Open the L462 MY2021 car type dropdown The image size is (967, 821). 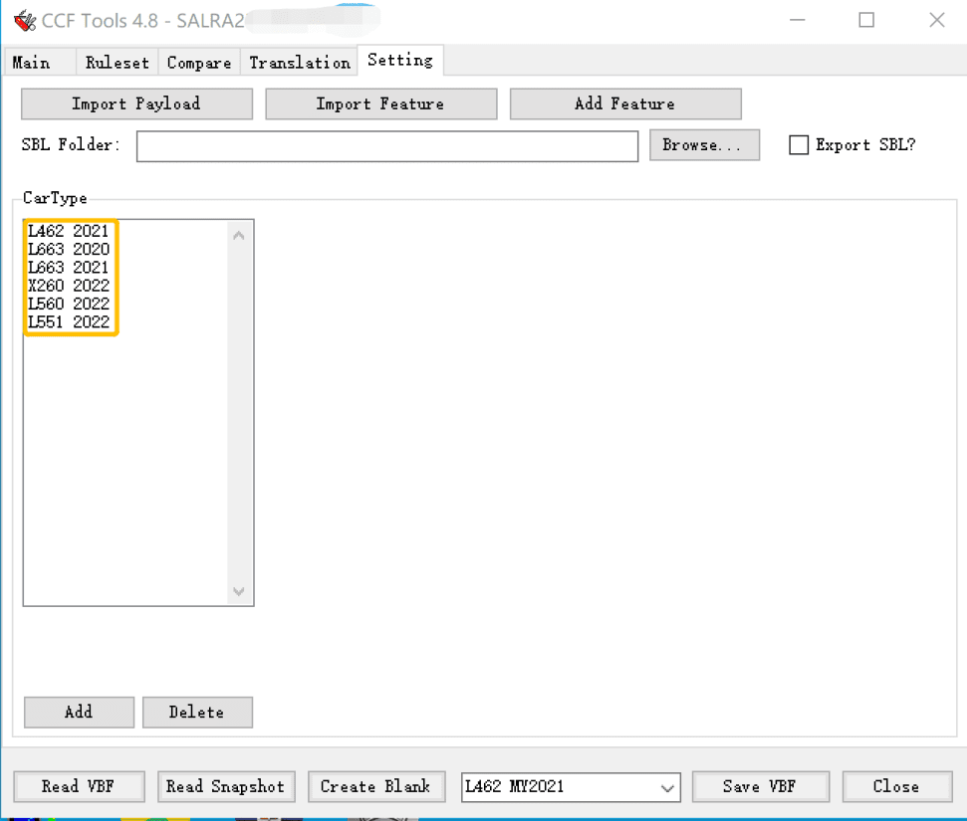570,787
